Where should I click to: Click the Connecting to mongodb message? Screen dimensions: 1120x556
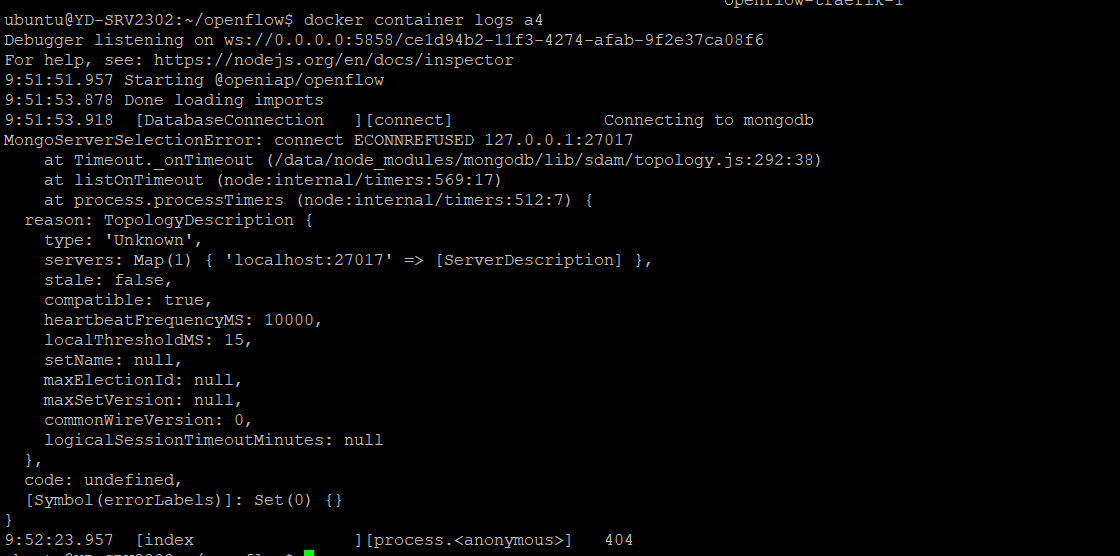click(x=709, y=120)
